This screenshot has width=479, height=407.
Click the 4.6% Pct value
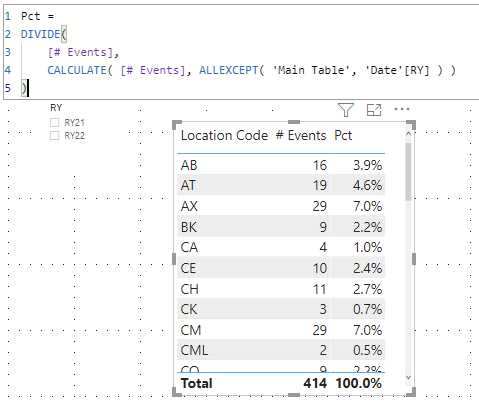click(368, 185)
